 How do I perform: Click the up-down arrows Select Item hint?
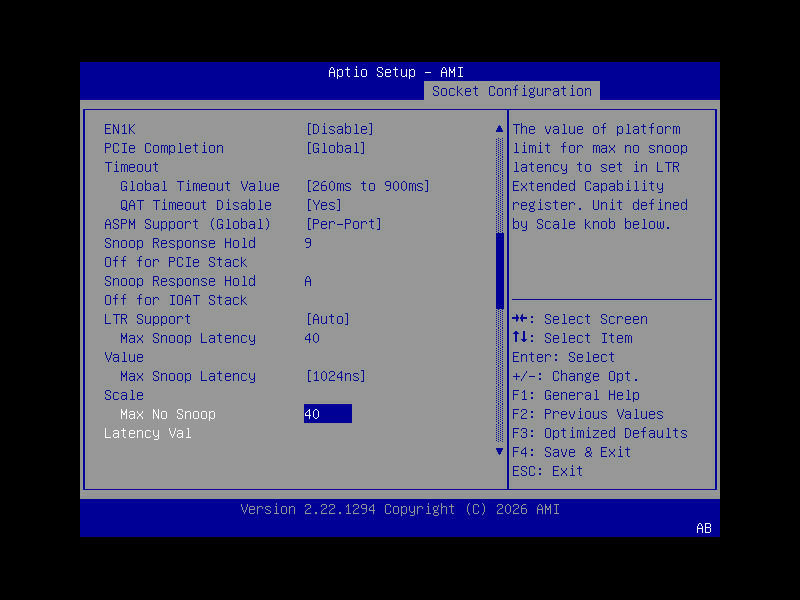[x=572, y=338]
